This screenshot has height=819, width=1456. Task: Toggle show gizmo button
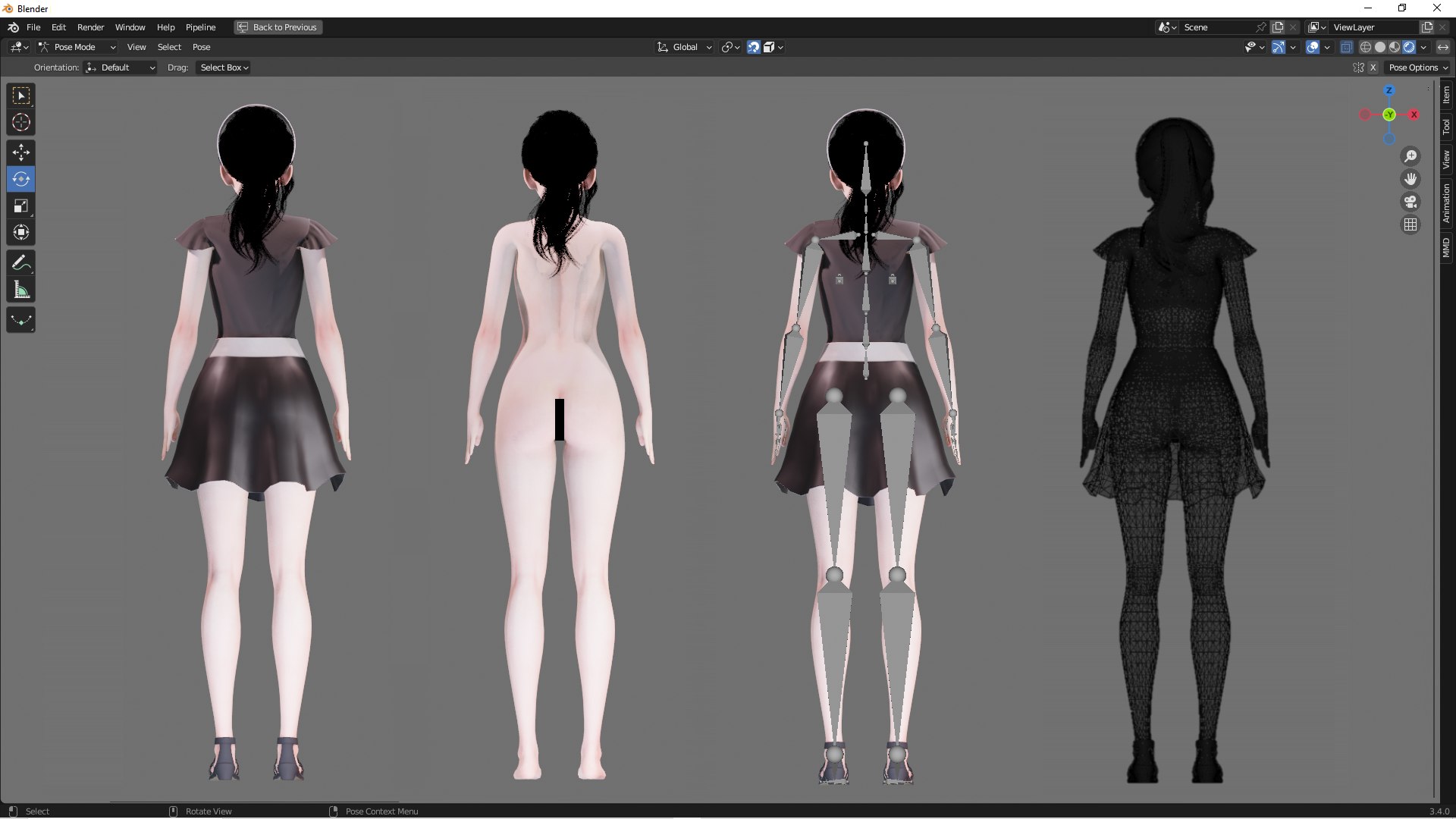click(1279, 47)
